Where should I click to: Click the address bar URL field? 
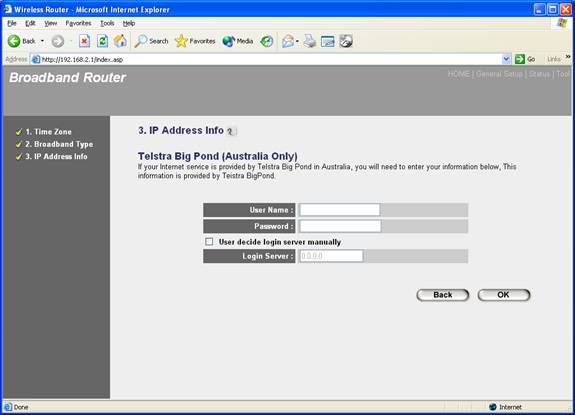[x=271, y=59]
